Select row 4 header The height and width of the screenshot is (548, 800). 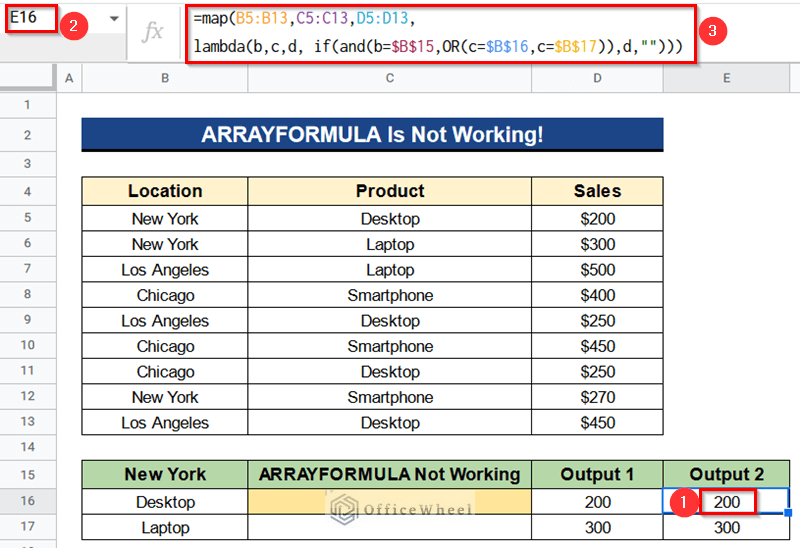click(x=28, y=191)
